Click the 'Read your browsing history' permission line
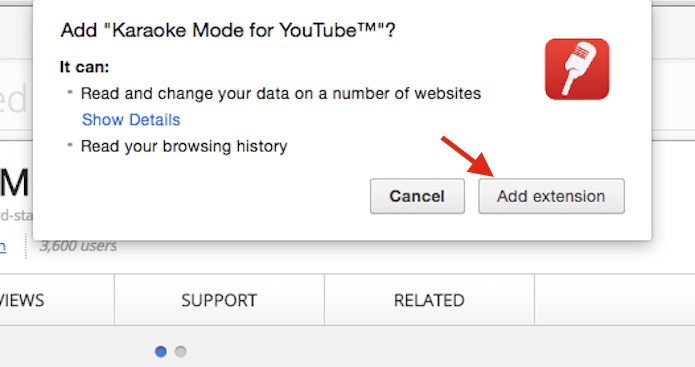 [x=184, y=146]
